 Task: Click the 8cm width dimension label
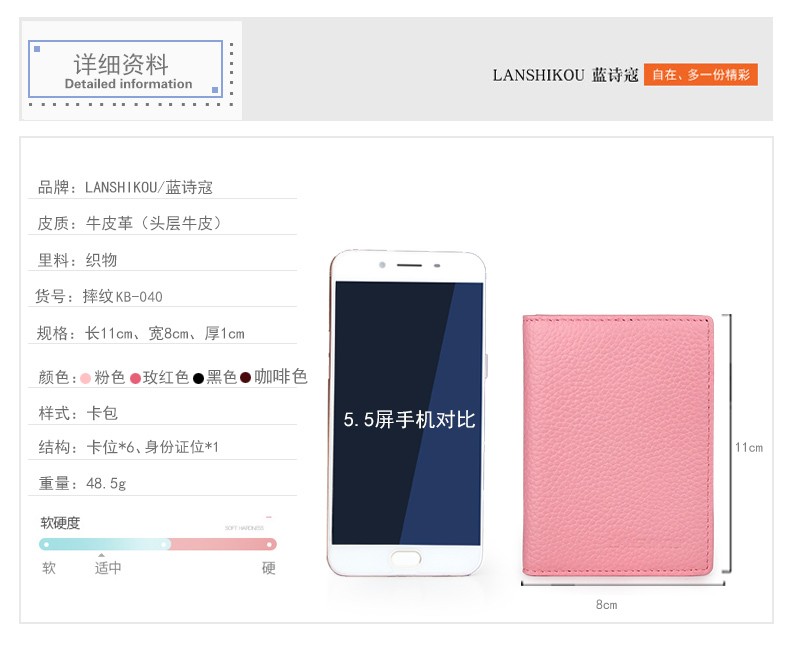607,605
